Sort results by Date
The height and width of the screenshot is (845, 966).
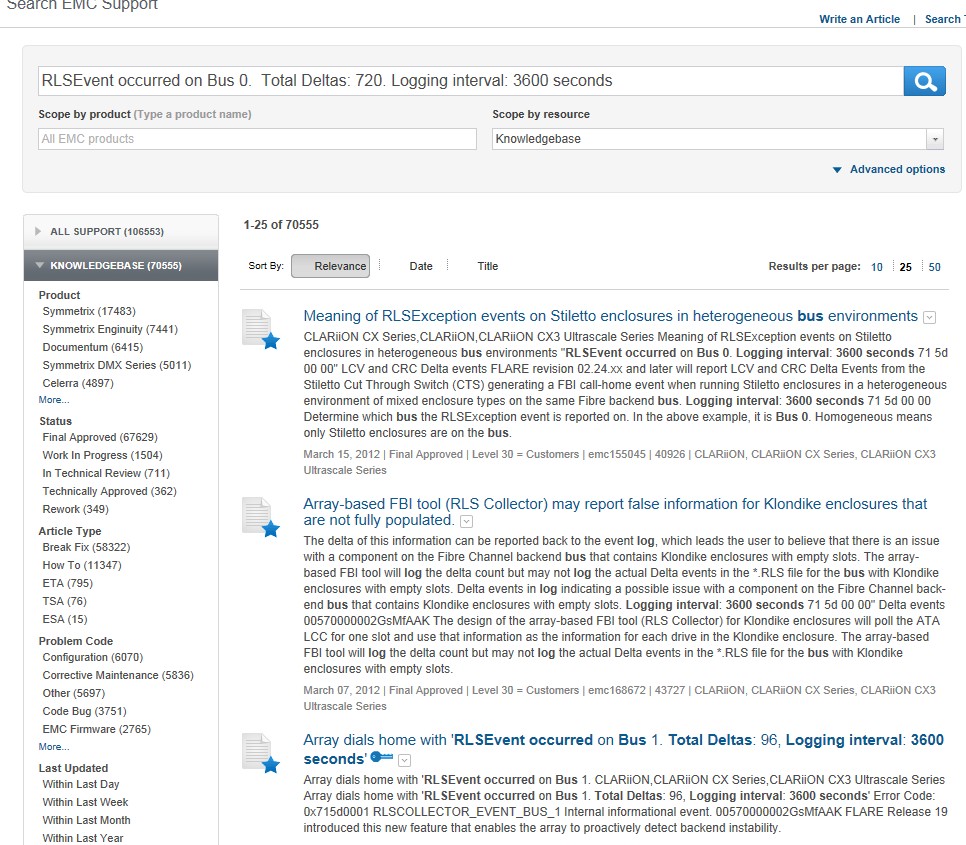[x=421, y=266]
